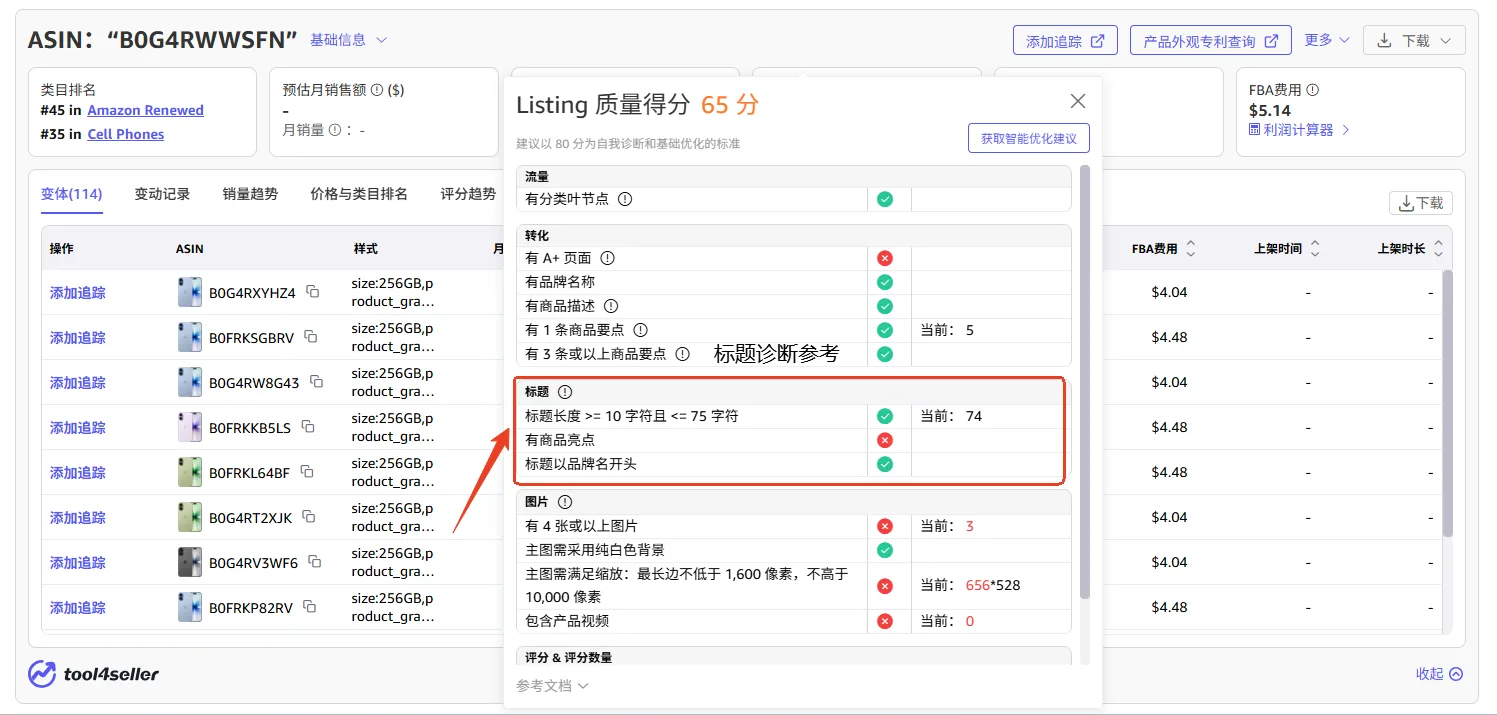
Task: Expand 基础信息 dropdown
Action: pos(348,40)
